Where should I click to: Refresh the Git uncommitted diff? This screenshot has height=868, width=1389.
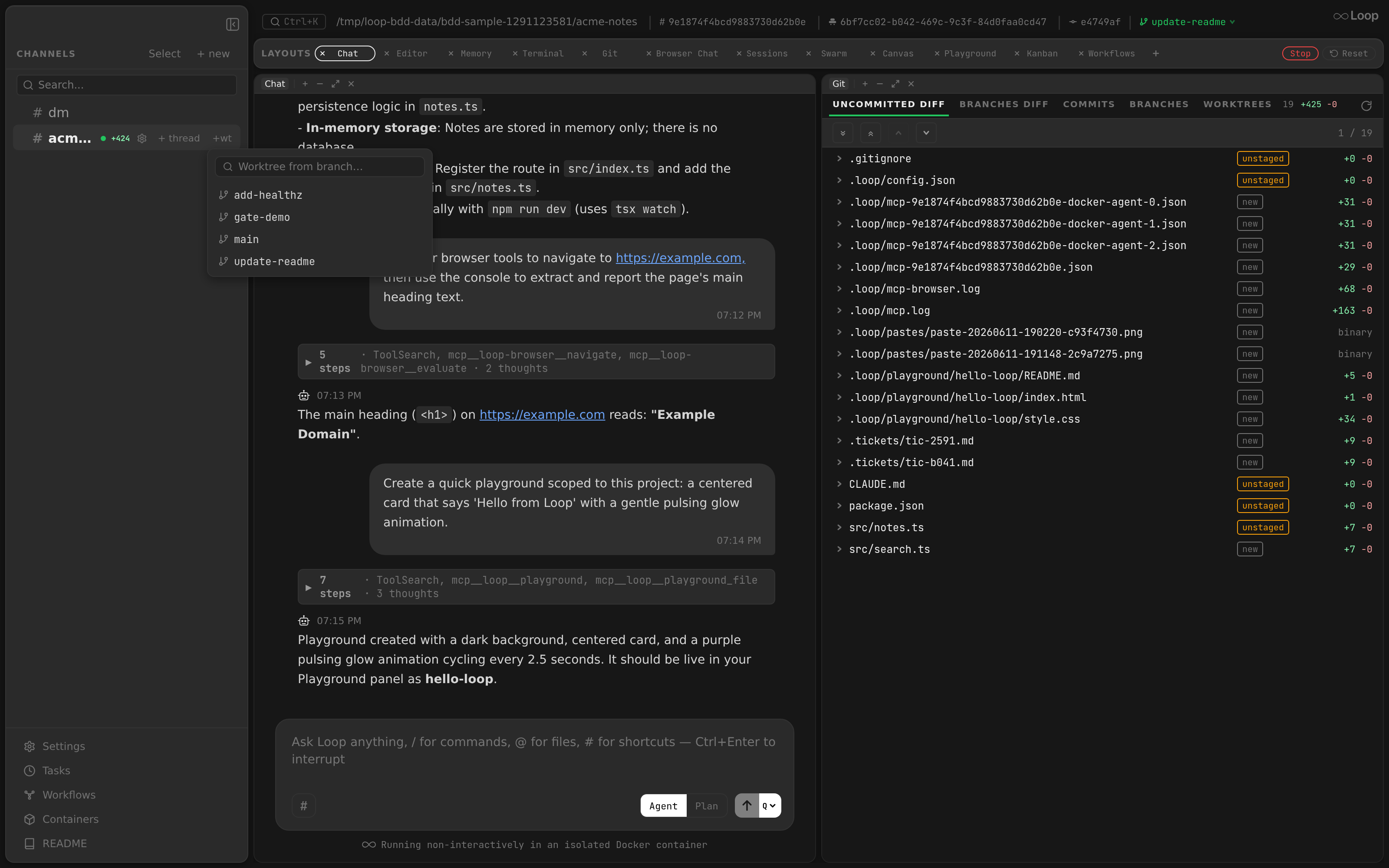click(1366, 105)
